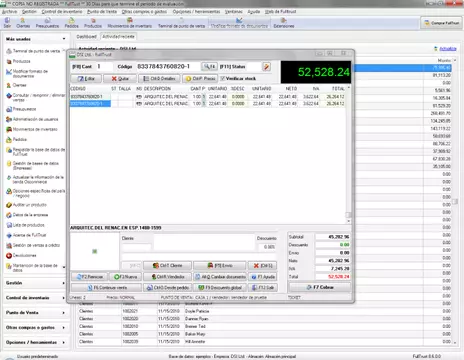Viewport: 464px width, 360px height.
Task: Click the F4 search button beside Código
Action: click(209, 67)
